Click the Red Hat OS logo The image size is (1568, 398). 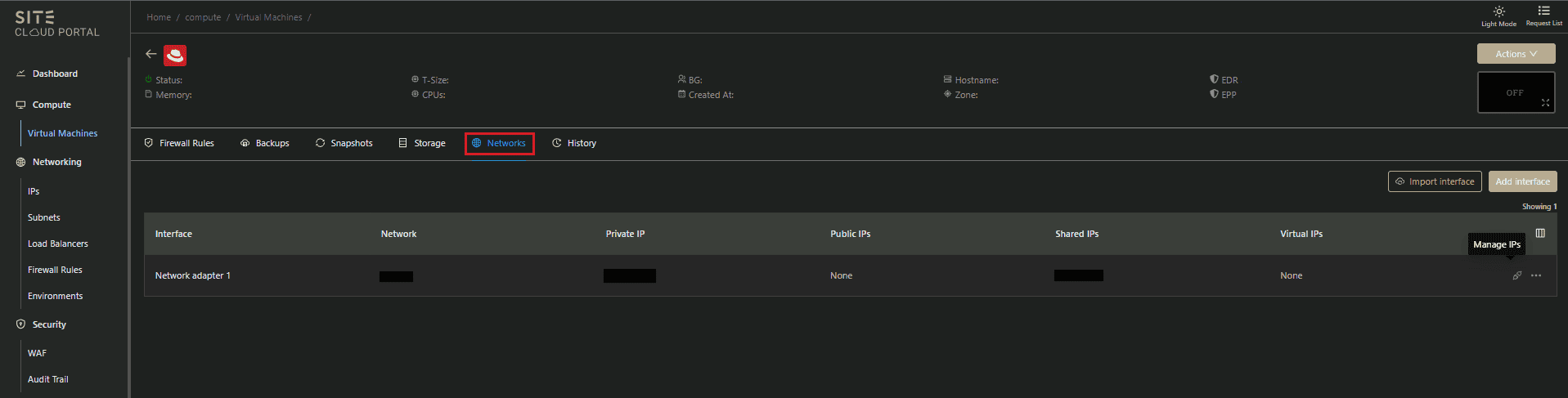(x=175, y=55)
